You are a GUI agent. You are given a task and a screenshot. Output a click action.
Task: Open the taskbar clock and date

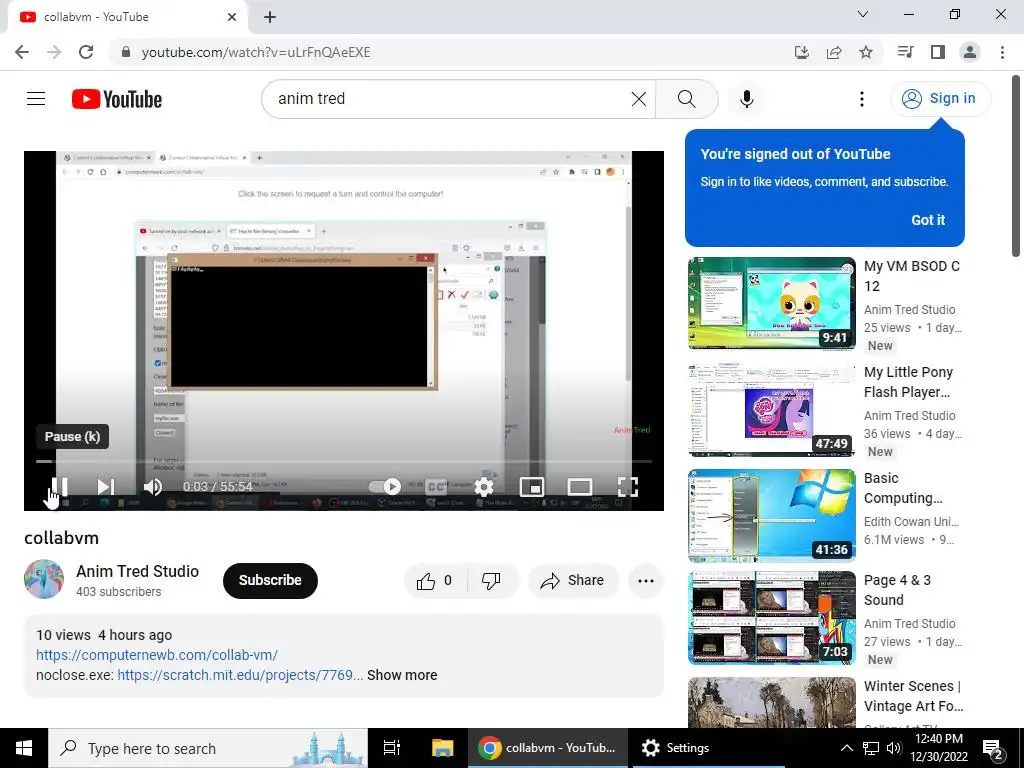[x=938, y=748]
